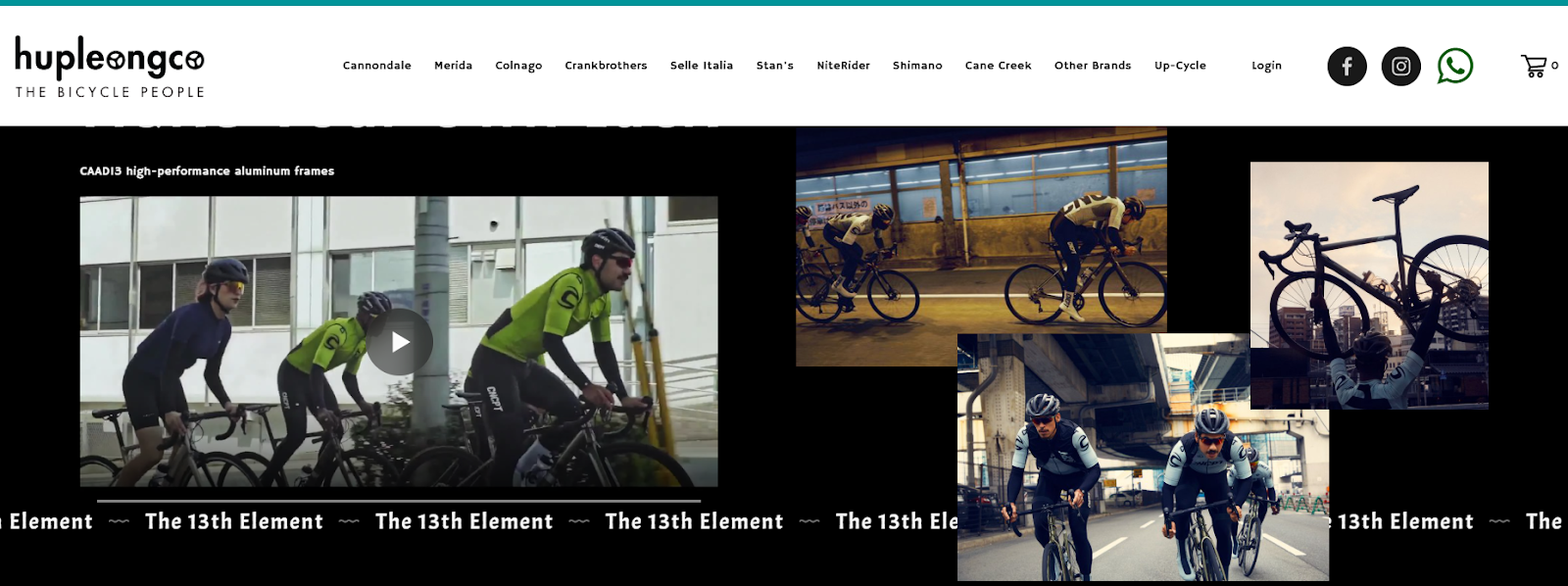View the photo of rider lifting bicycle
Screen dimensions: 1568x586
(1369, 285)
